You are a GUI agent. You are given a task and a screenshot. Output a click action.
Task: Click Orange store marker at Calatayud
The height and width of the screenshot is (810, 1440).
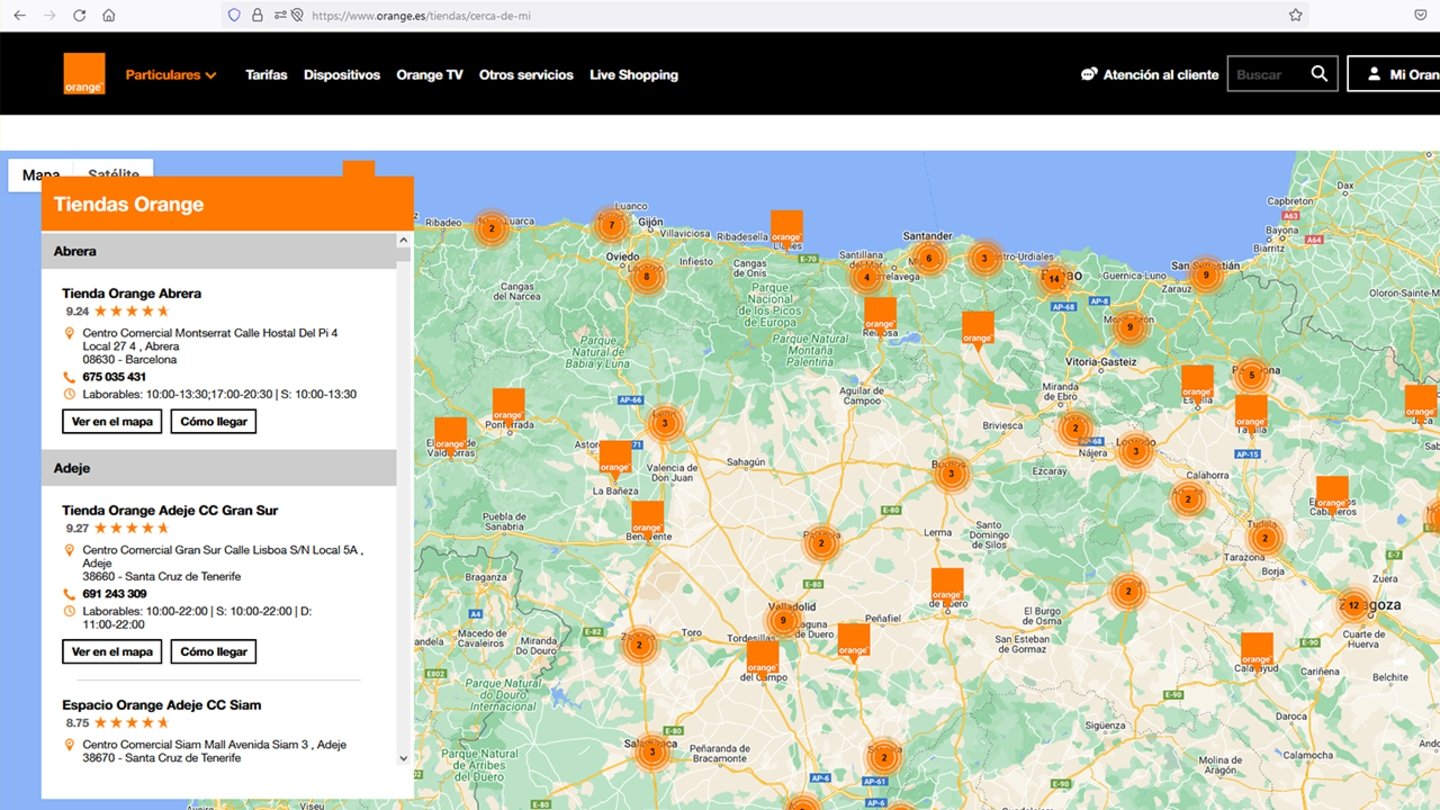click(1257, 651)
